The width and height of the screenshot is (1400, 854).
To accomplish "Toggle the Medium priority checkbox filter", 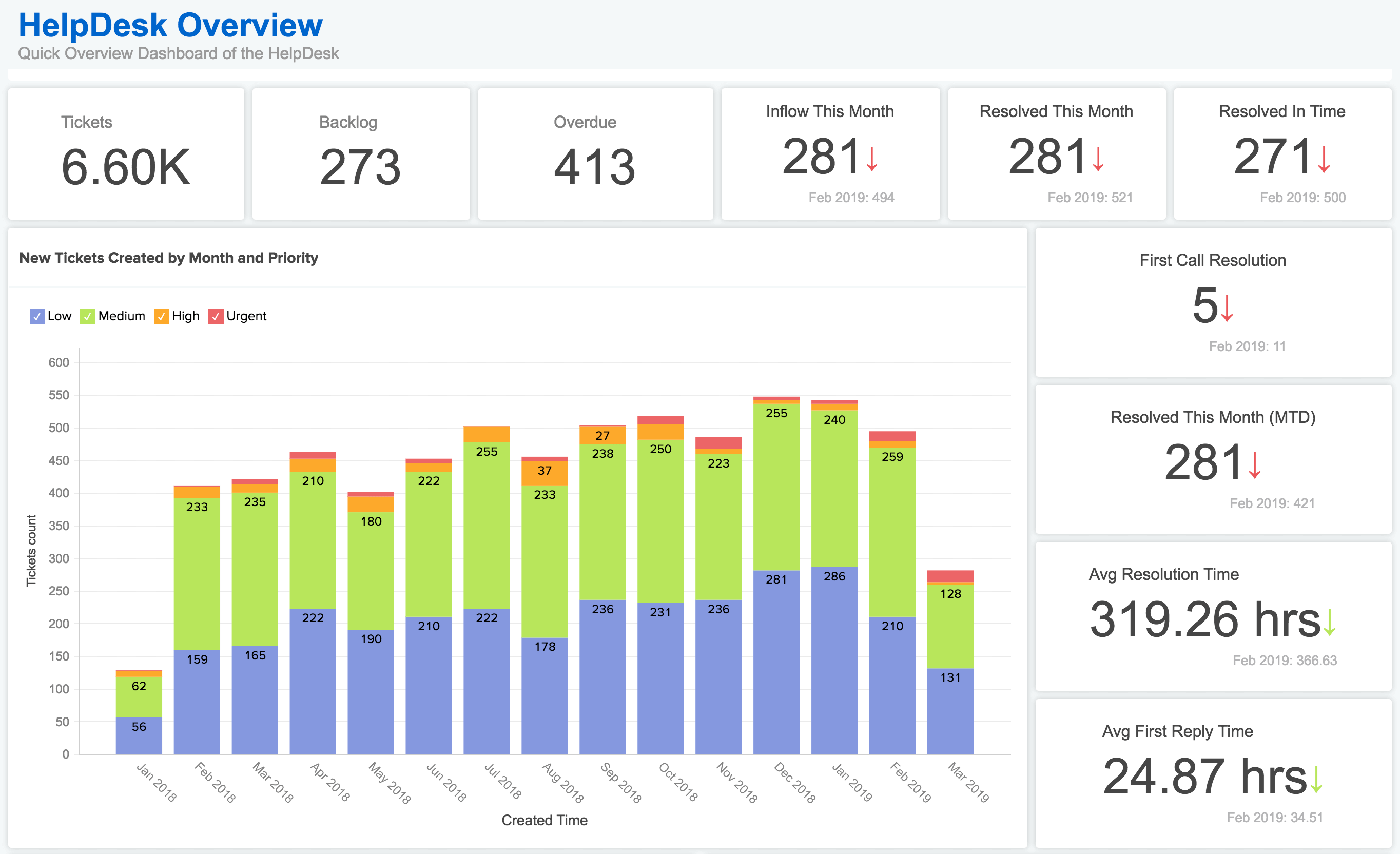I will (x=93, y=317).
